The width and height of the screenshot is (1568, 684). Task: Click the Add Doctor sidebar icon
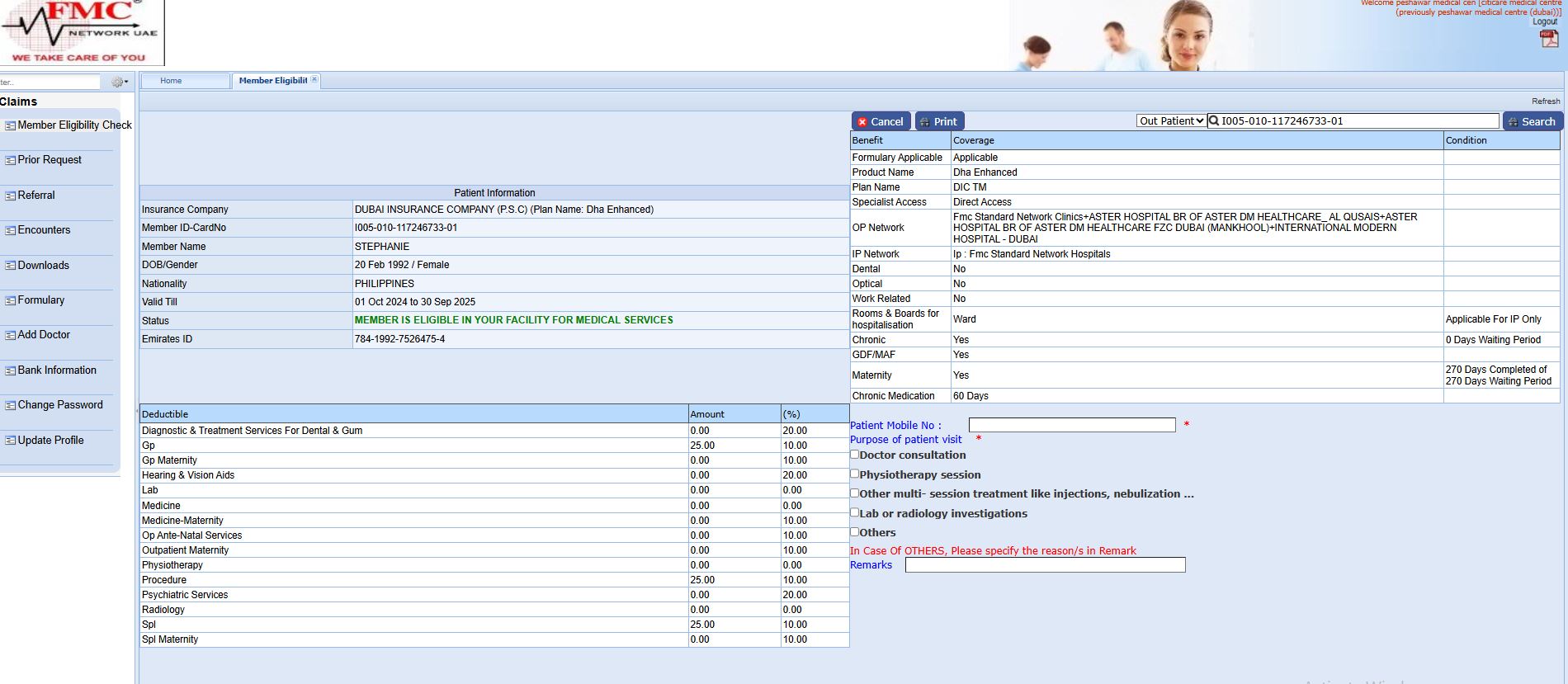[x=11, y=336]
